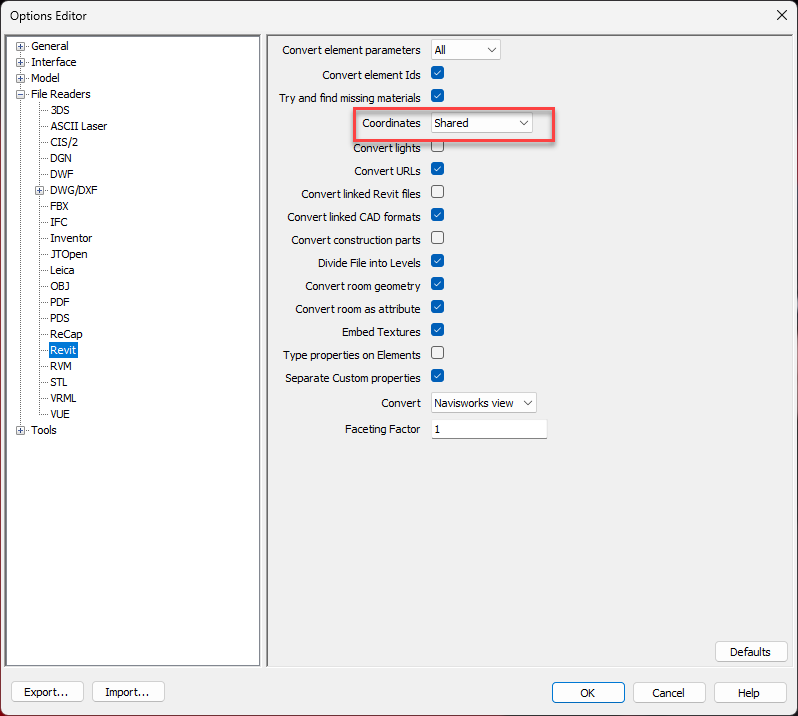Uncheck Convert URLs

(437, 169)
